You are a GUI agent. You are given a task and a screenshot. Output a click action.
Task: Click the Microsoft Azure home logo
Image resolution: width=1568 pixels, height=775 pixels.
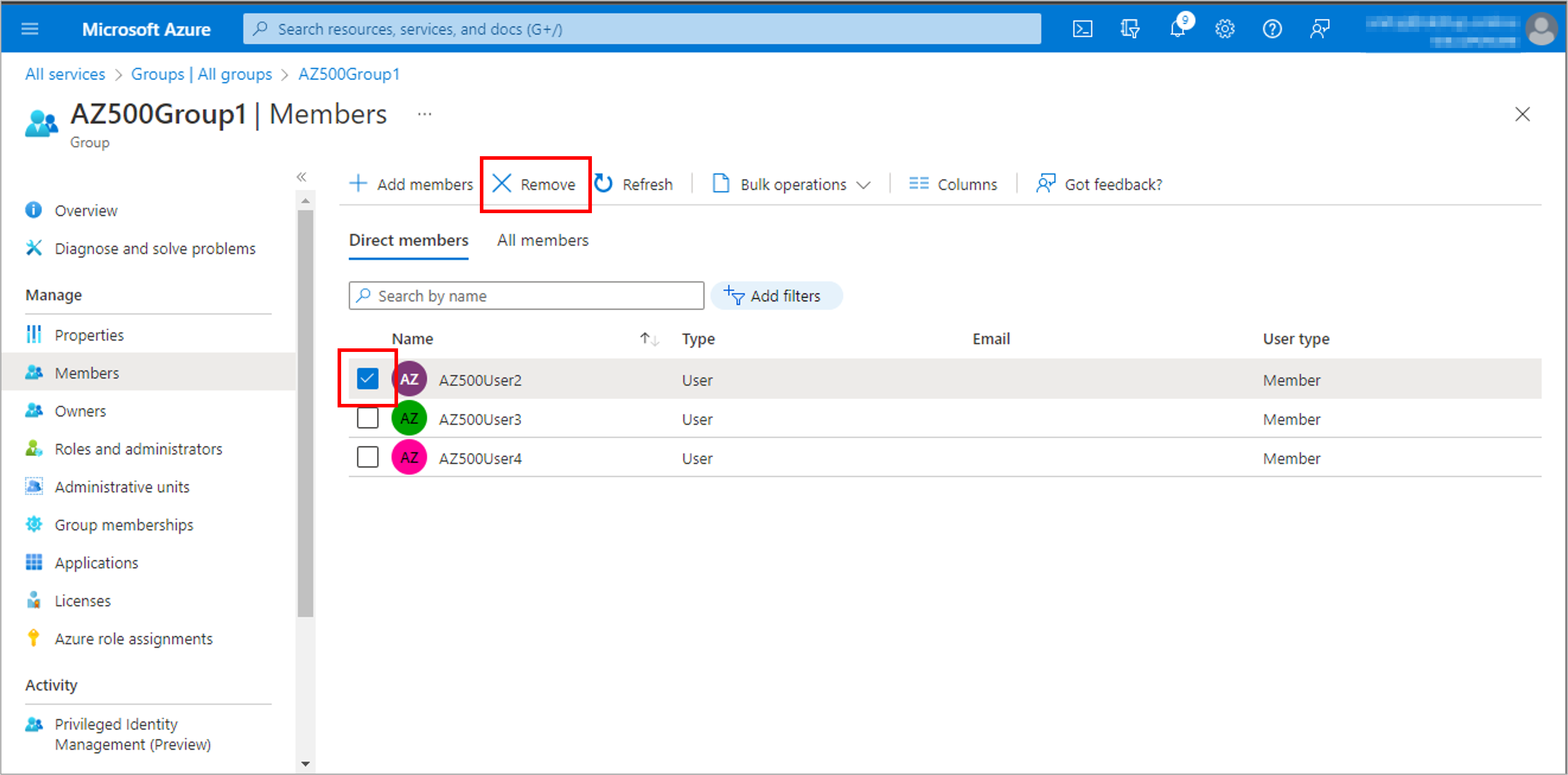146,29
